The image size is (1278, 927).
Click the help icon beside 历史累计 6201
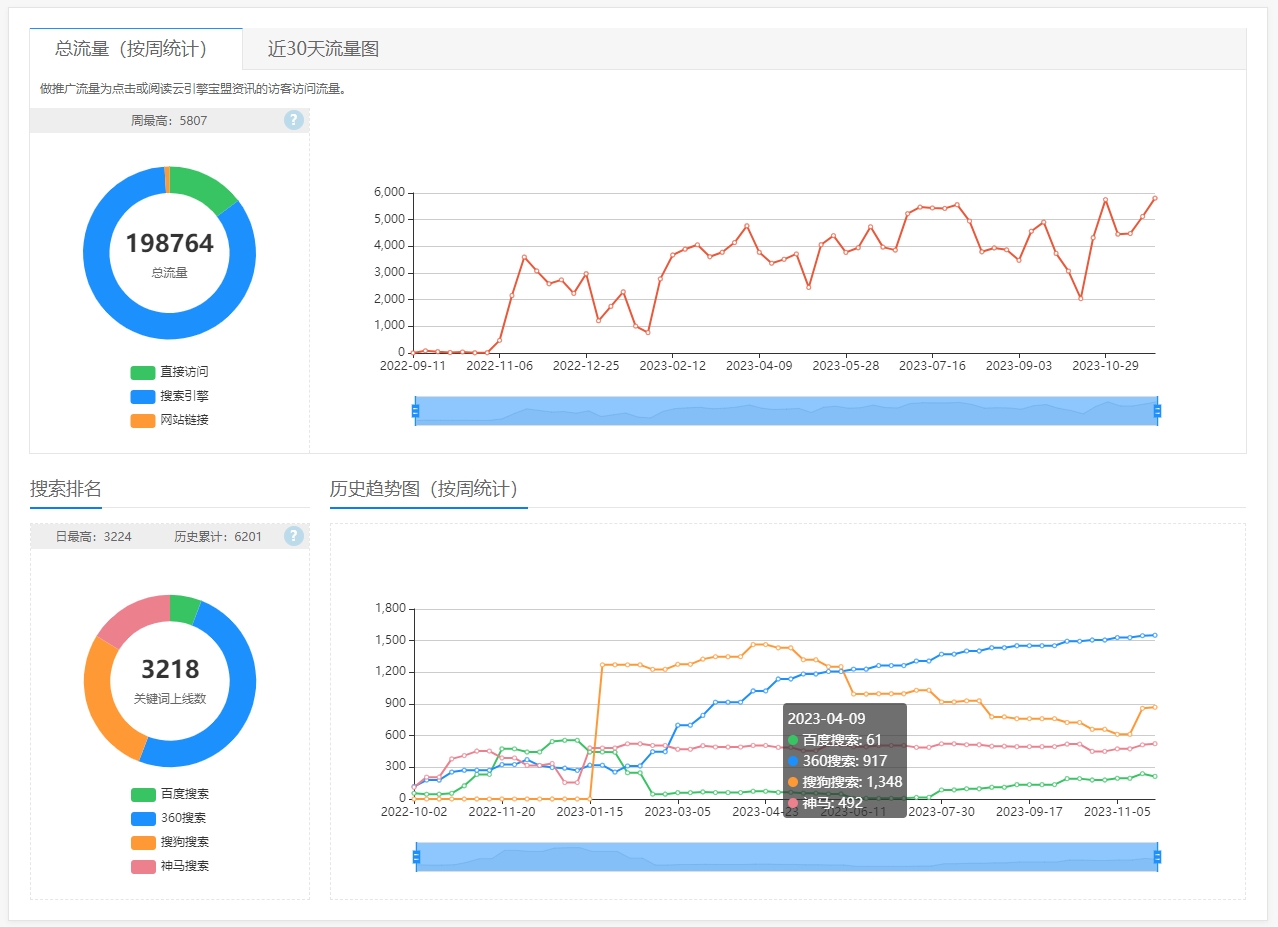pyautogui.click(x=293, y=536)
